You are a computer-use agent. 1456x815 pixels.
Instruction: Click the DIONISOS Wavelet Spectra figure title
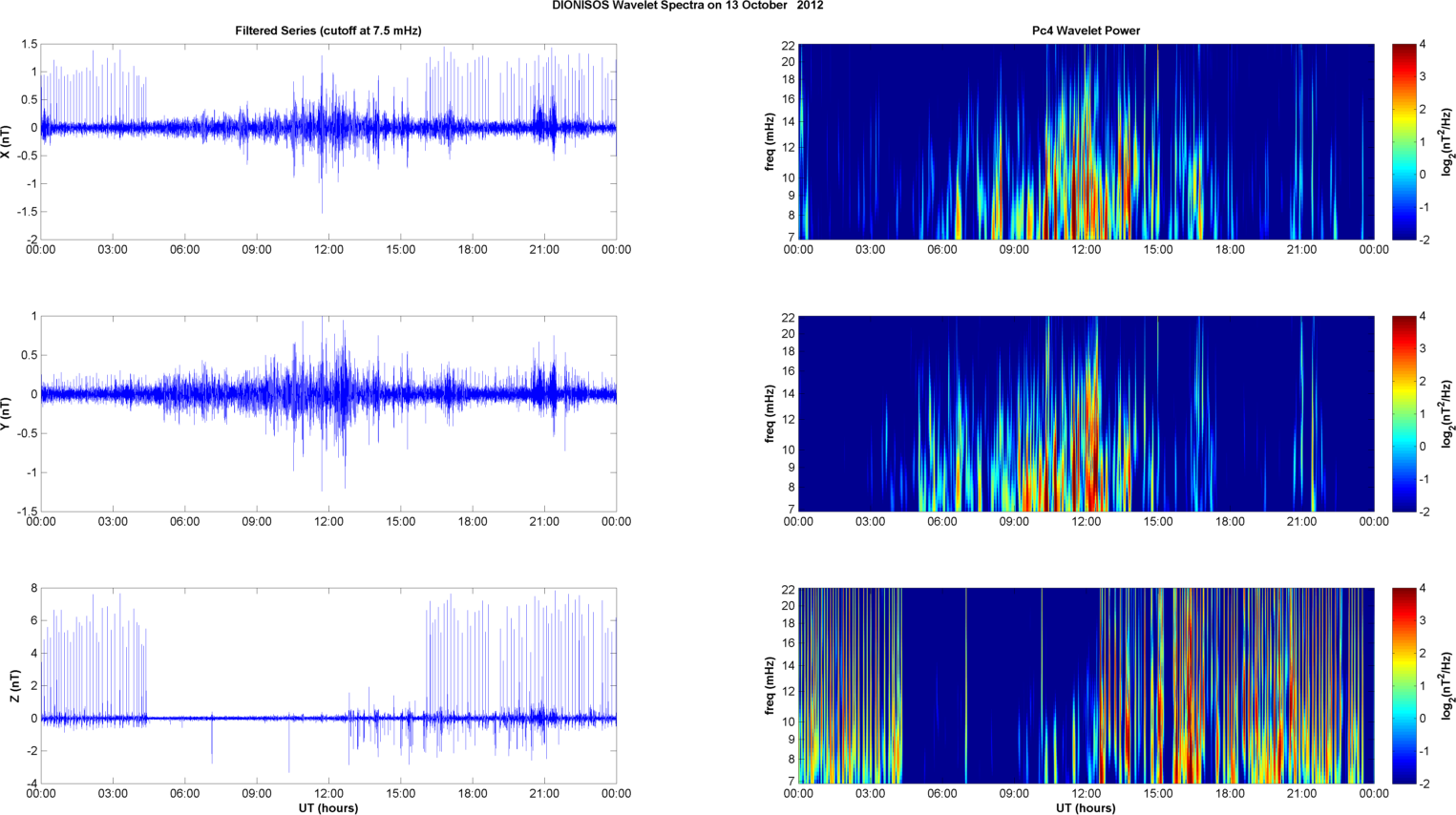click(x=687, y=6)
